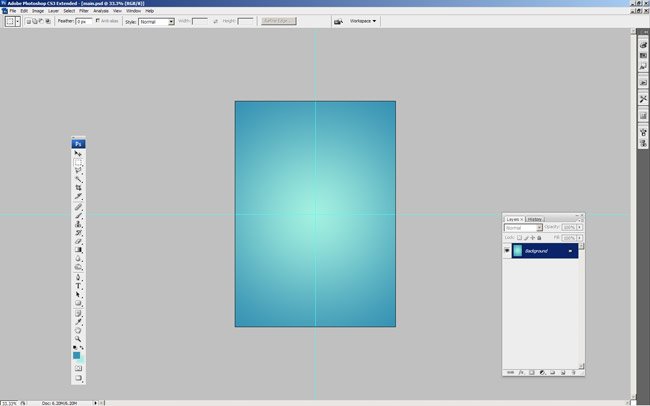This screenshot has width=650, height=406.
Task: Select the Clone Stamp tool
Action: click(x=78, y=224)
